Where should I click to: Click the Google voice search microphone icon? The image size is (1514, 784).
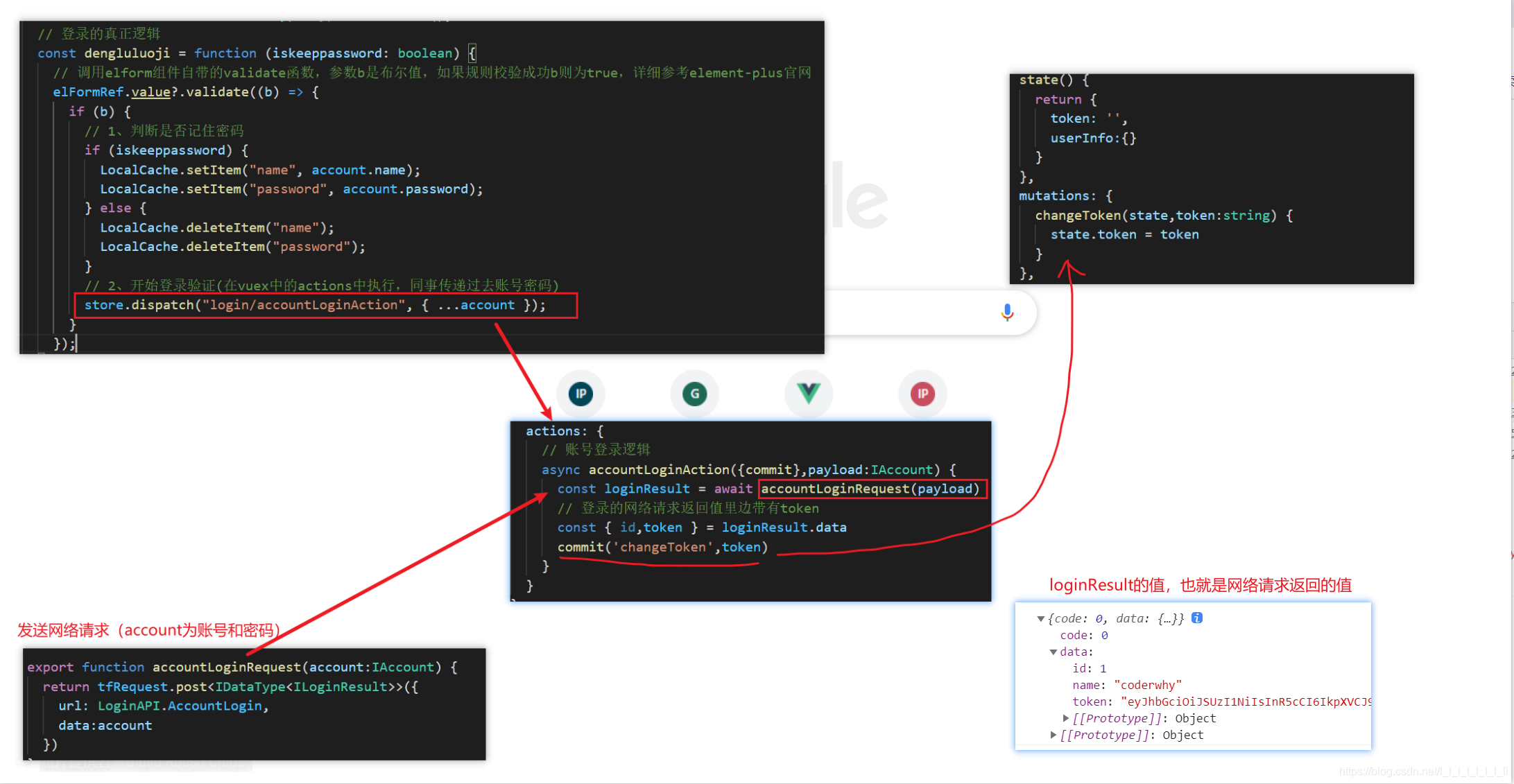(1007, 313)
